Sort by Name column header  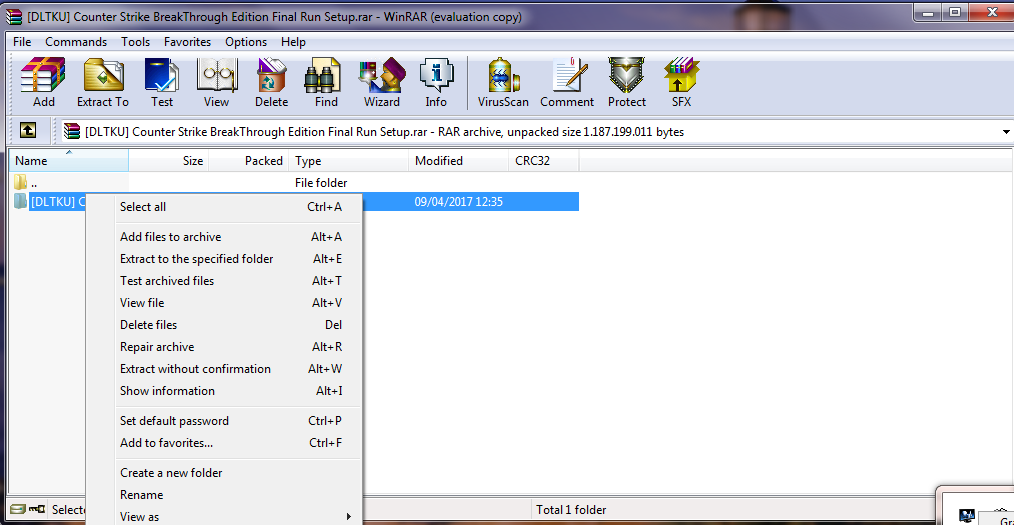tap(69, 160)
